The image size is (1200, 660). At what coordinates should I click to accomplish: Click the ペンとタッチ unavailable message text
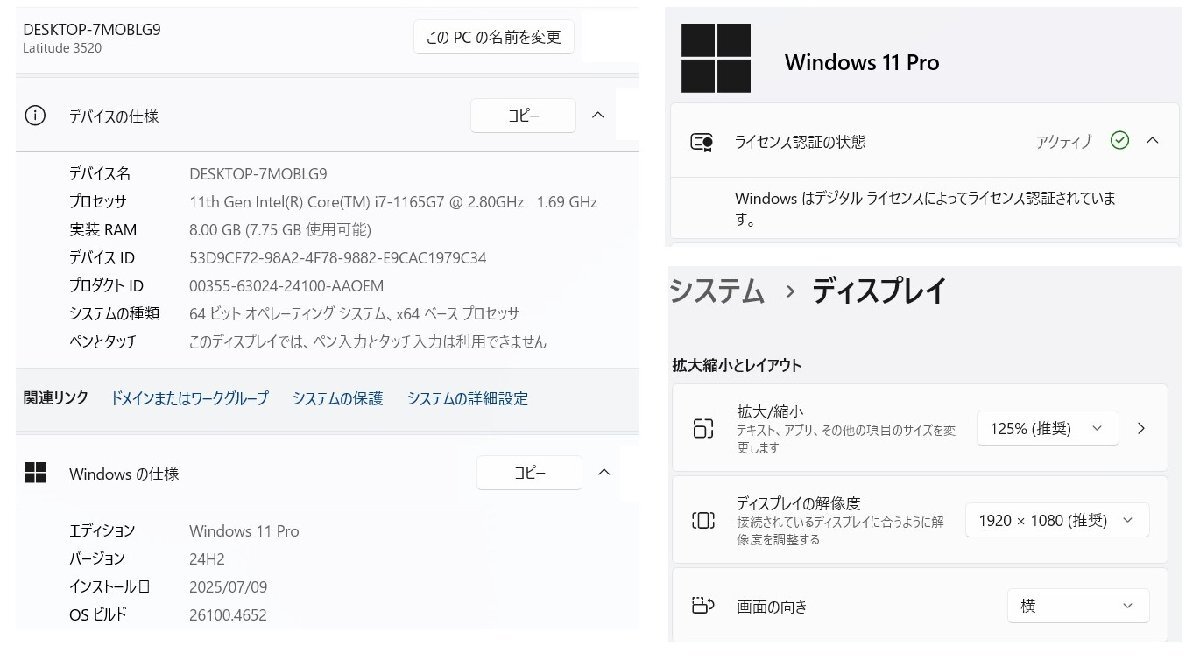(x=368, y=341)
